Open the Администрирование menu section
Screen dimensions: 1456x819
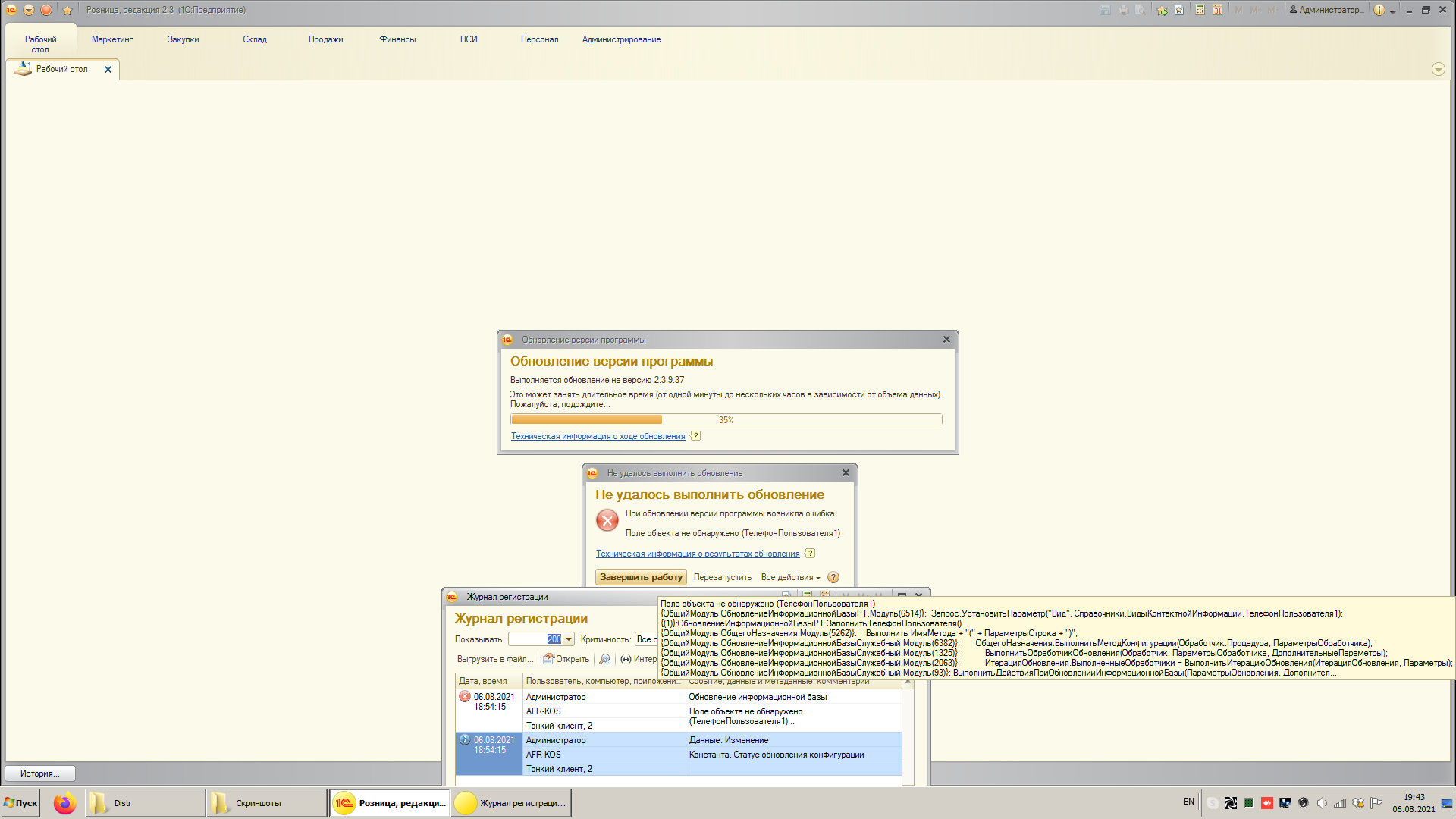pos(621,39)
